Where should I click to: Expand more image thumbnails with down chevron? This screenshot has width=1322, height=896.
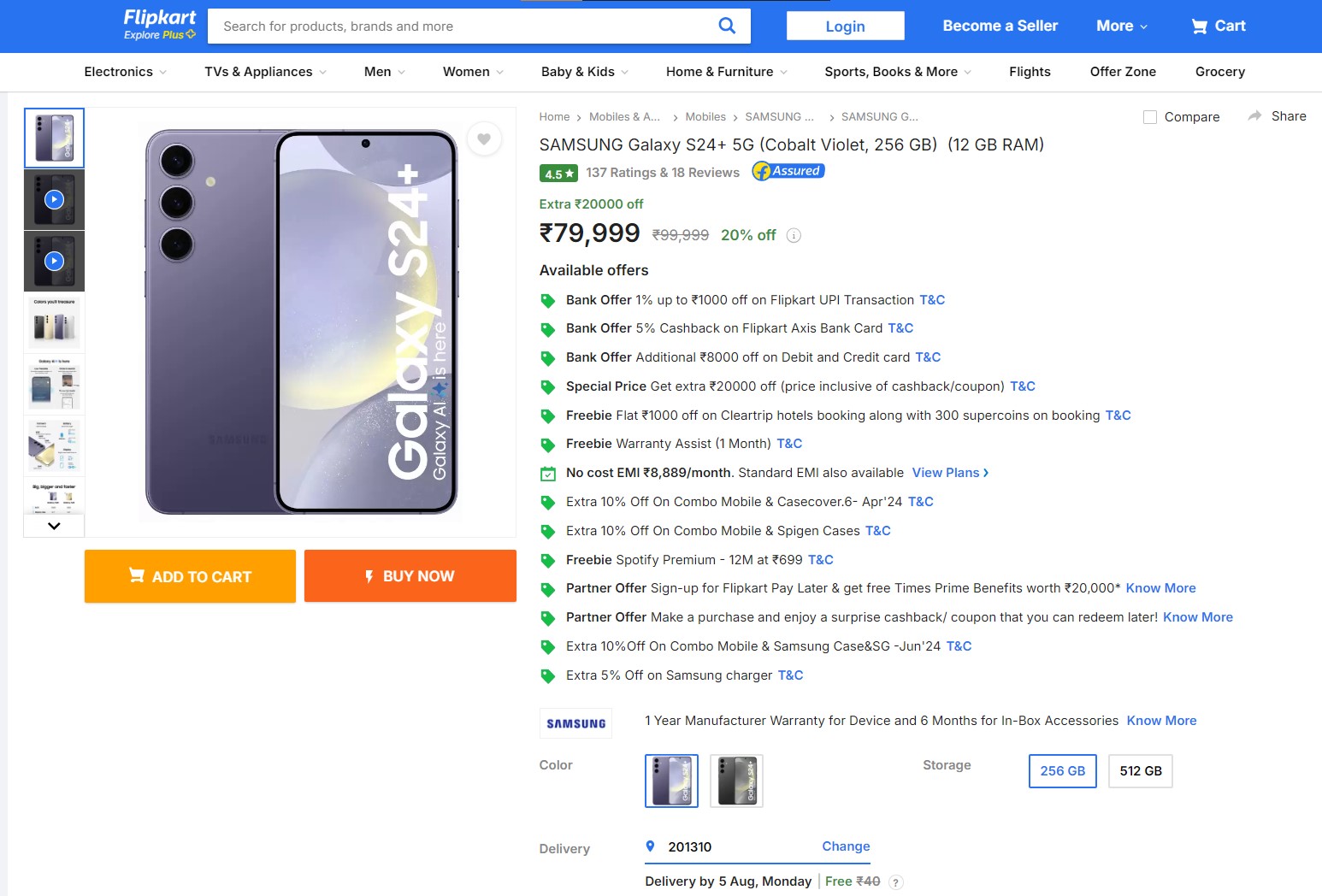(x=53, y=526)
